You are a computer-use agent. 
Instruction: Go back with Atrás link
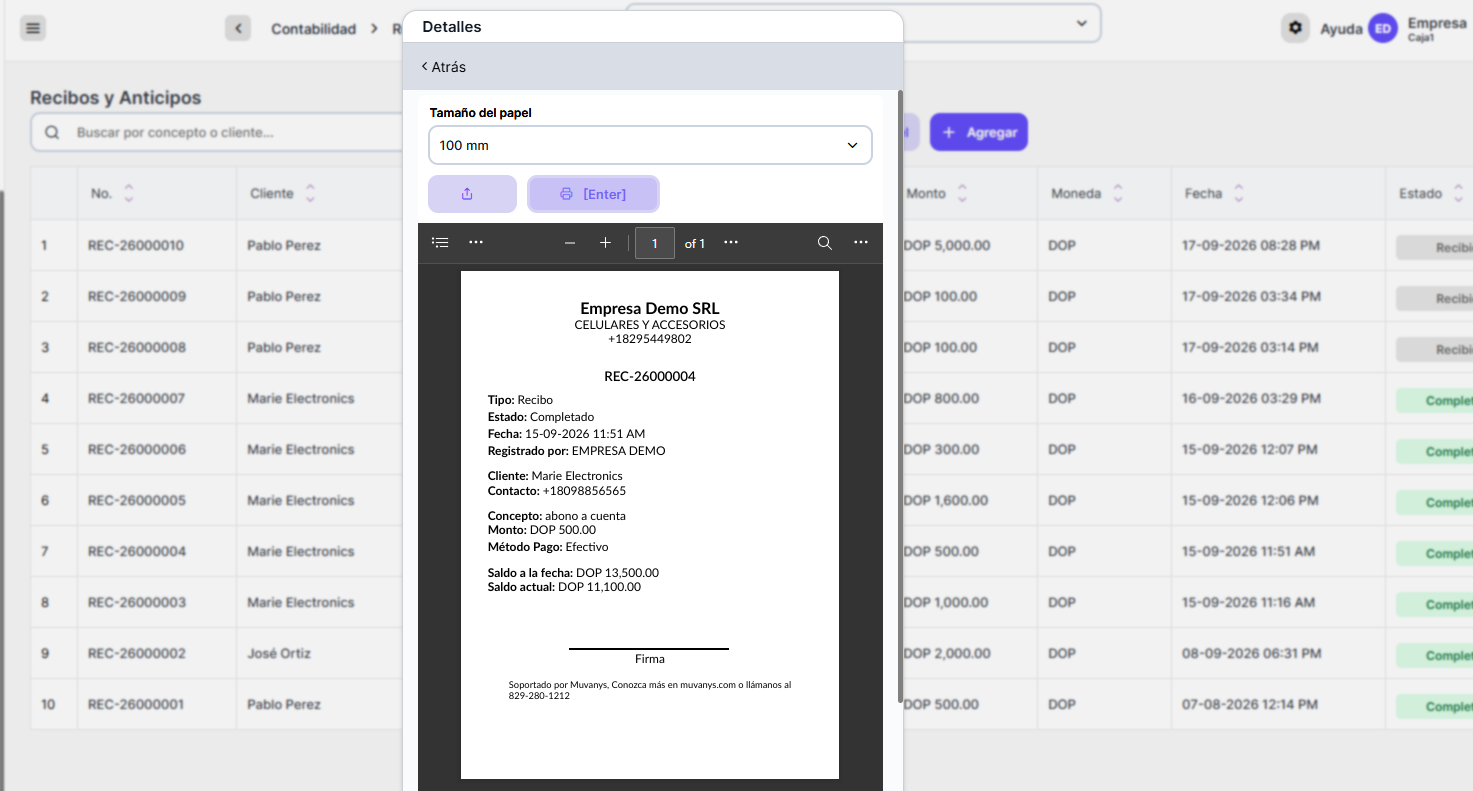(444, 67)
